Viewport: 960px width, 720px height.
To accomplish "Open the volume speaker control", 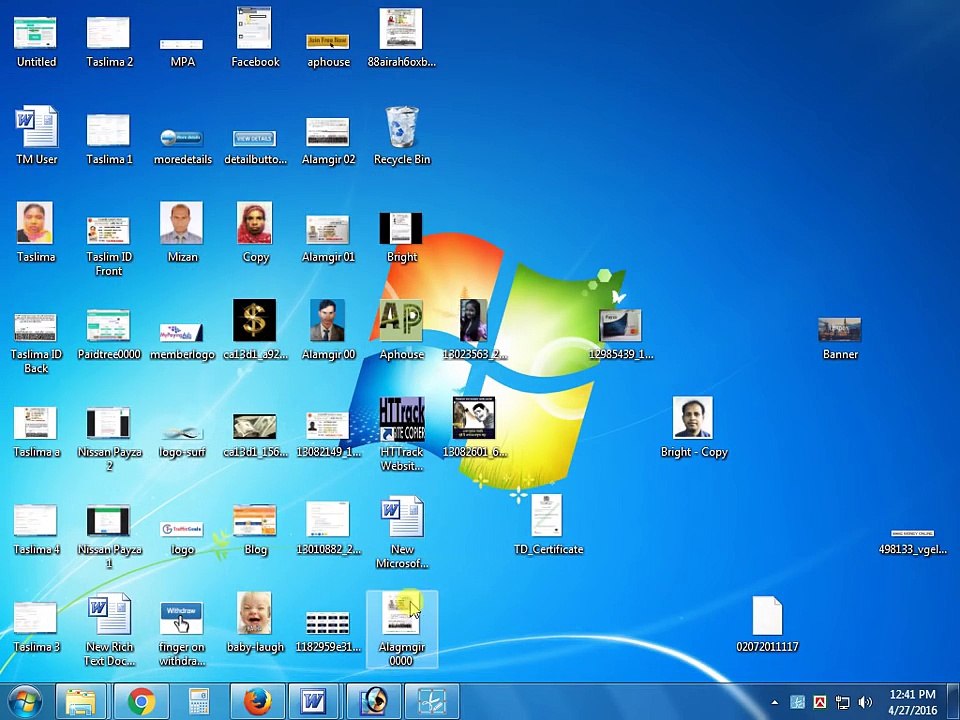I will [x=865, y=703].
